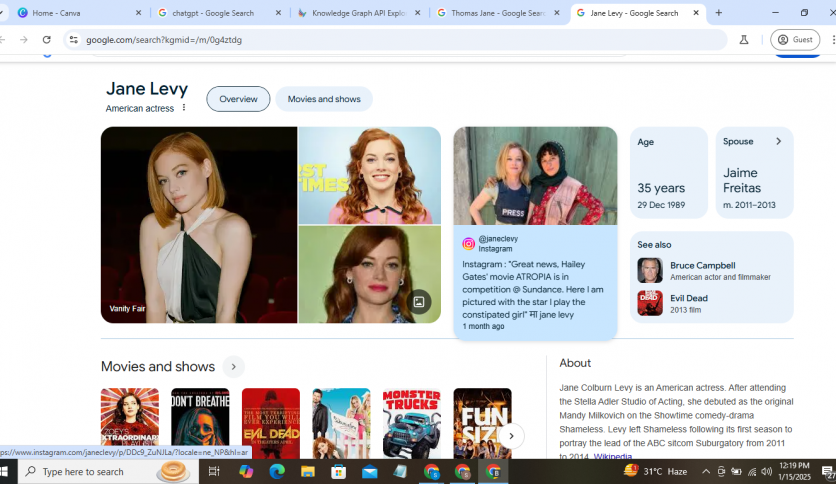
Task: Open the Wikipedia link in About
Action: click(613, 456)
